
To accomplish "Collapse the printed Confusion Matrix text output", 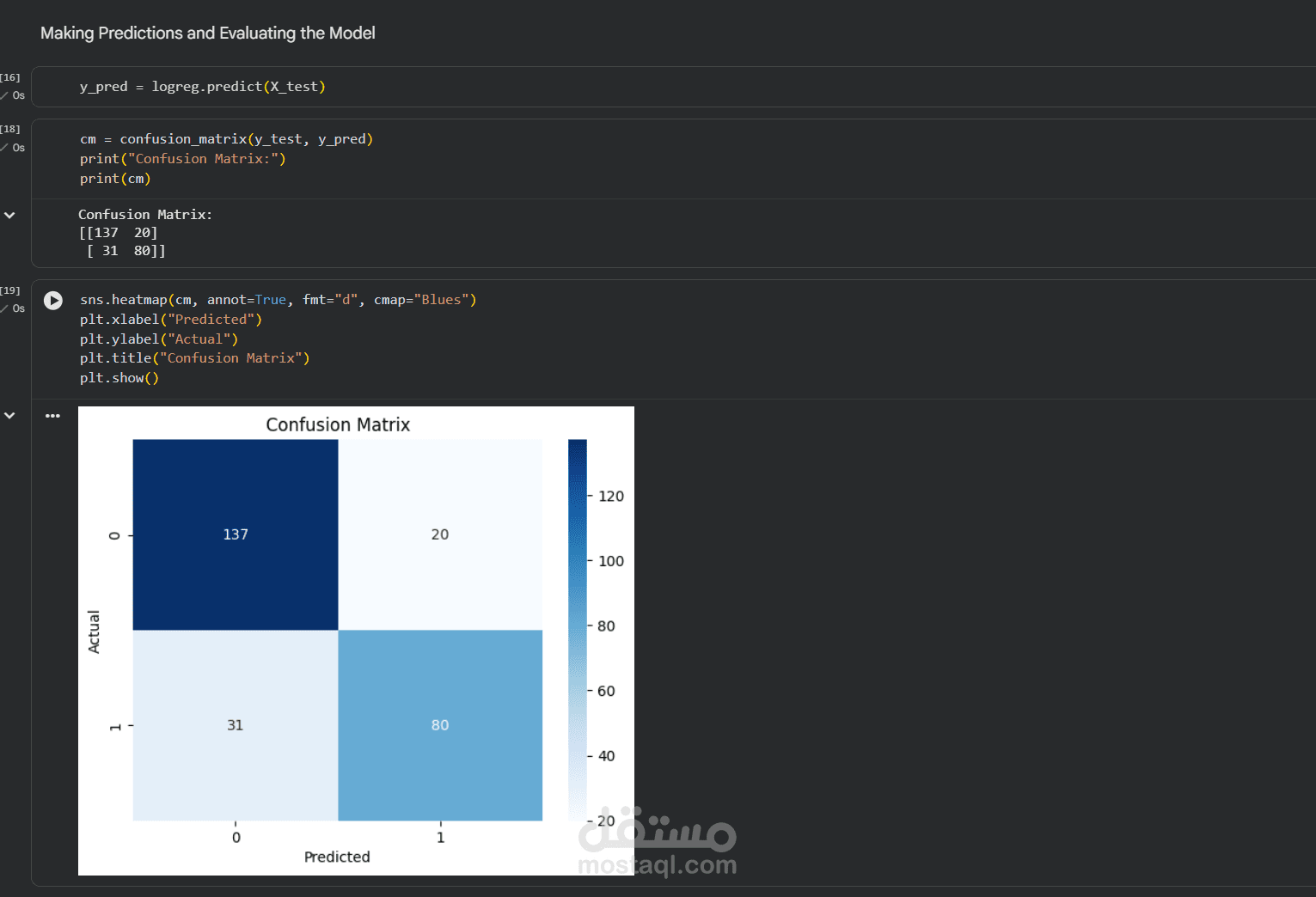I will point(9,215).
